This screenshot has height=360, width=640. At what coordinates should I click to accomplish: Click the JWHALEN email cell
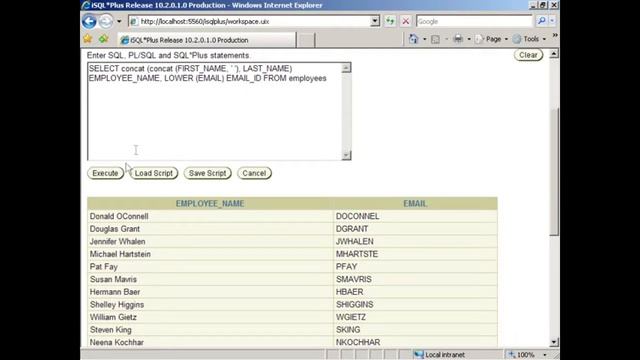tap(416, 242)
